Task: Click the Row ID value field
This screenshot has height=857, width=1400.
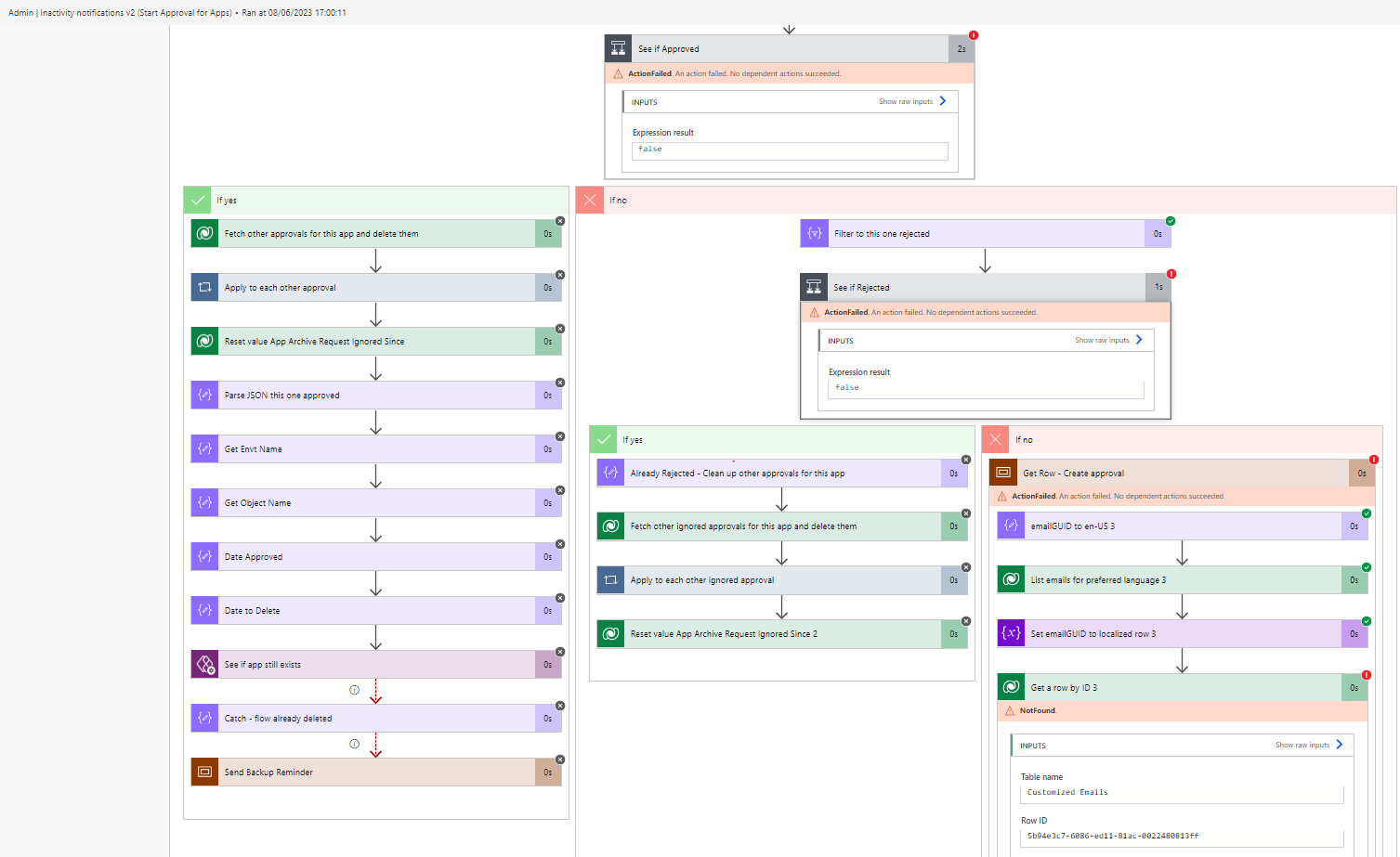Action: 1181,836
